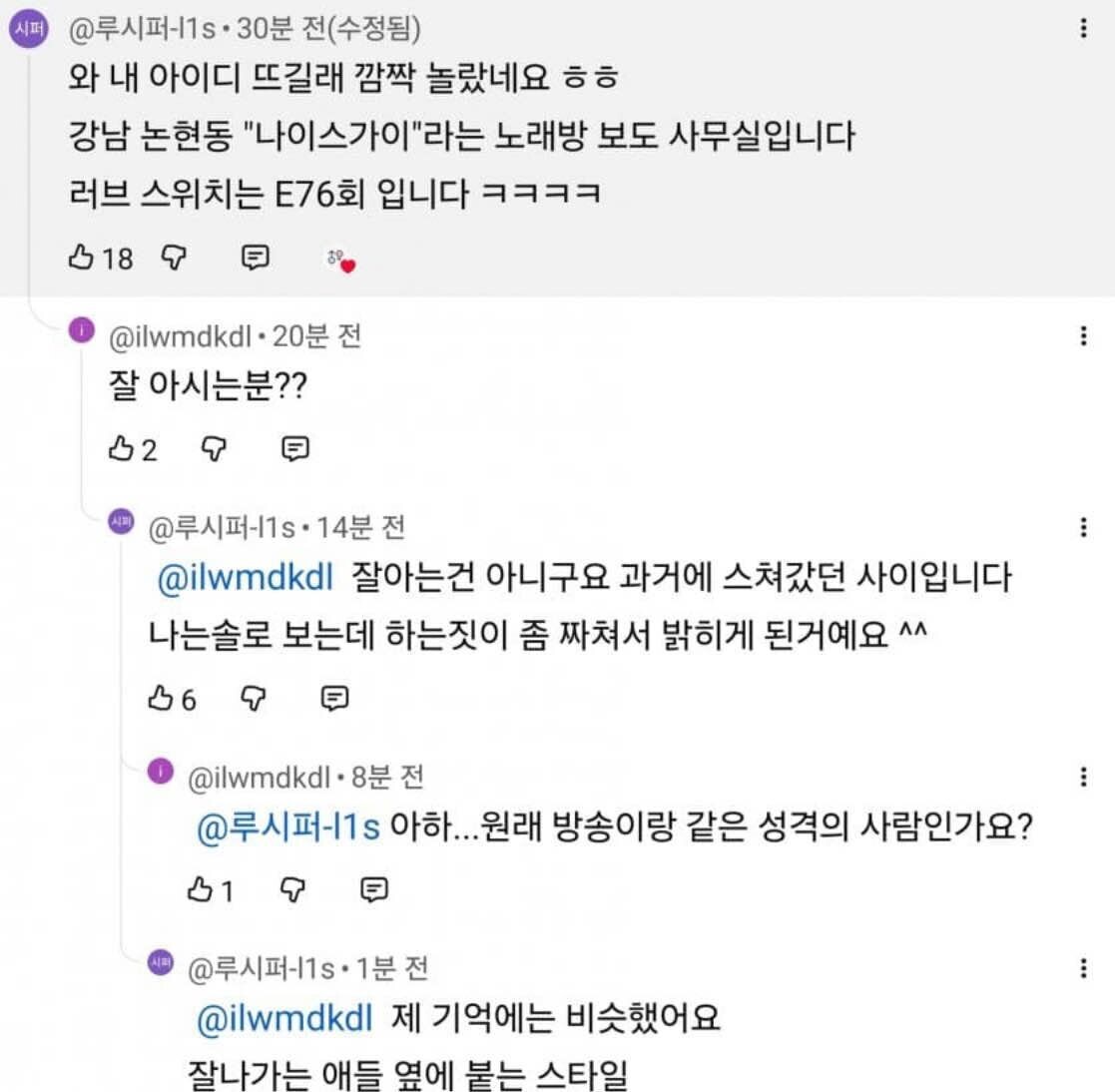Click the reply icon under the 14분 전 comment
This screenshot has height=1092, width=1115.
333,699
